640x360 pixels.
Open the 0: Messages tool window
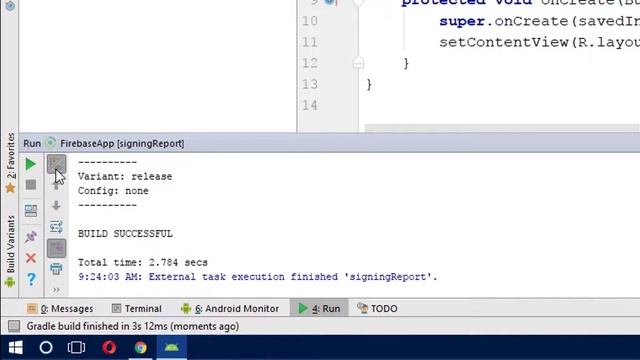point(60,309)
